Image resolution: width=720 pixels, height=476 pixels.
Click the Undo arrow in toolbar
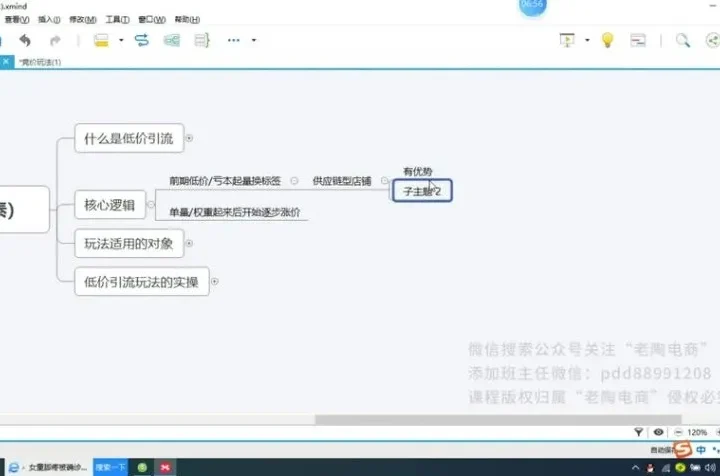tap(25, 41)
